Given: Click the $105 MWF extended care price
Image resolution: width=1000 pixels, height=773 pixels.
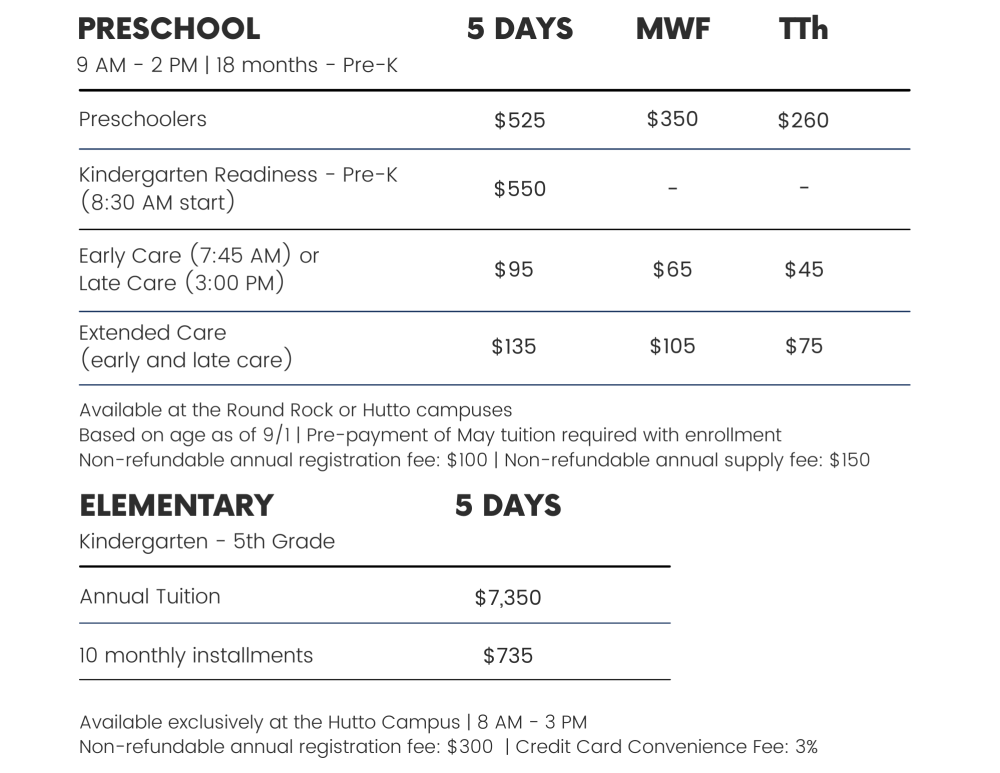Looking at the screenshot, I should coord(672,346).
